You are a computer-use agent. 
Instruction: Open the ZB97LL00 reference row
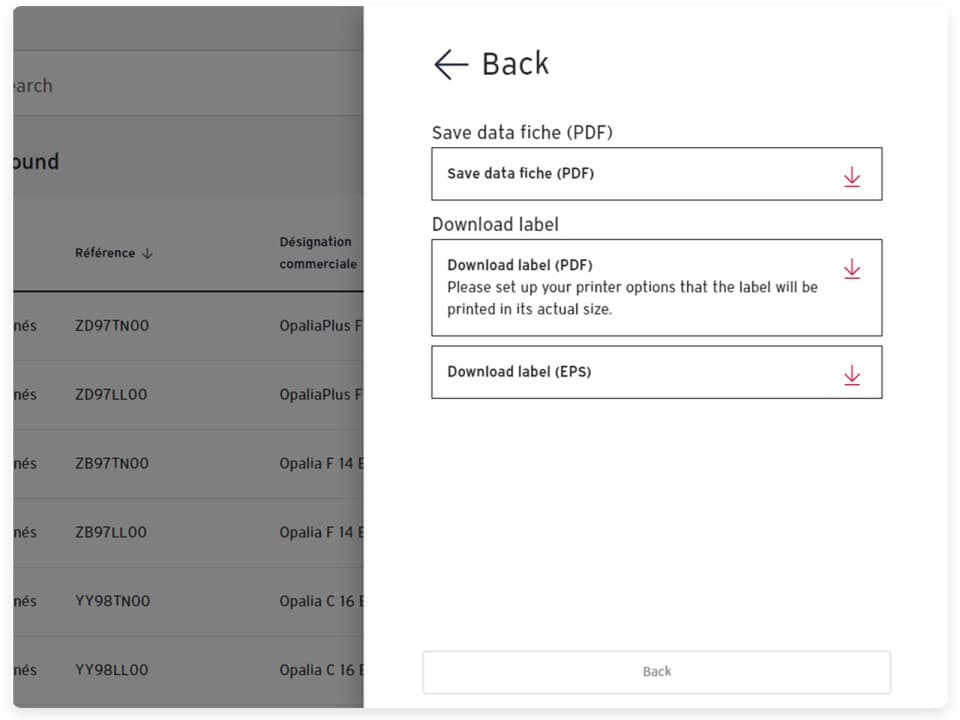coord(111,533)
